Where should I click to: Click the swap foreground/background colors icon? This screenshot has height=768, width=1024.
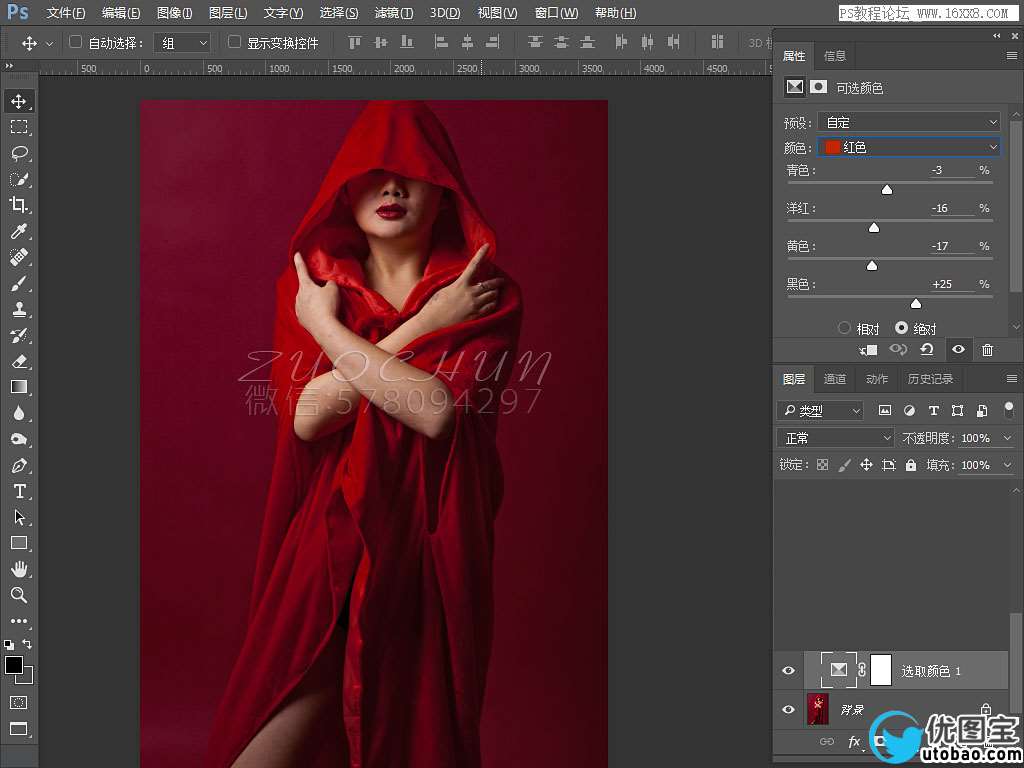point(27,644)
